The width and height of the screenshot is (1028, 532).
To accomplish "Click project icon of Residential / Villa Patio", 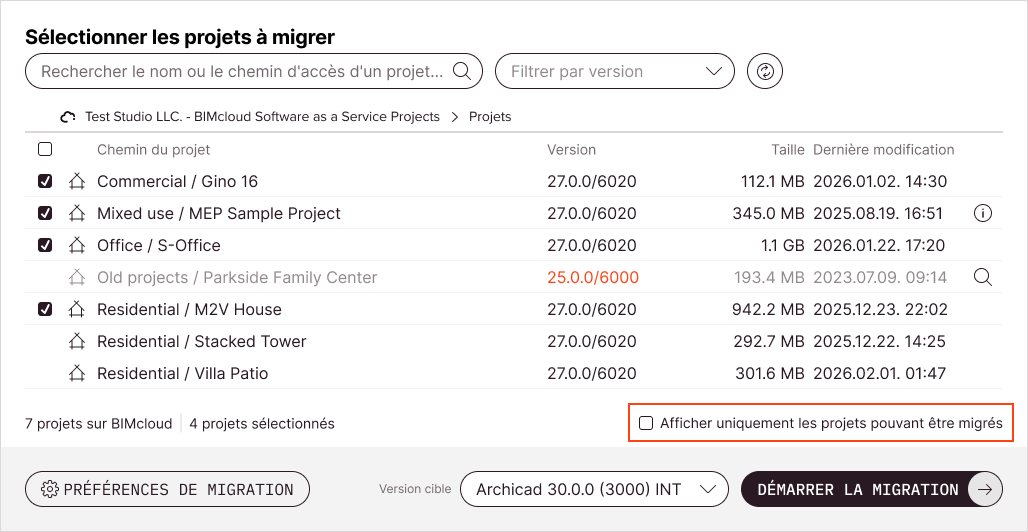I will [x=77, y=373].
